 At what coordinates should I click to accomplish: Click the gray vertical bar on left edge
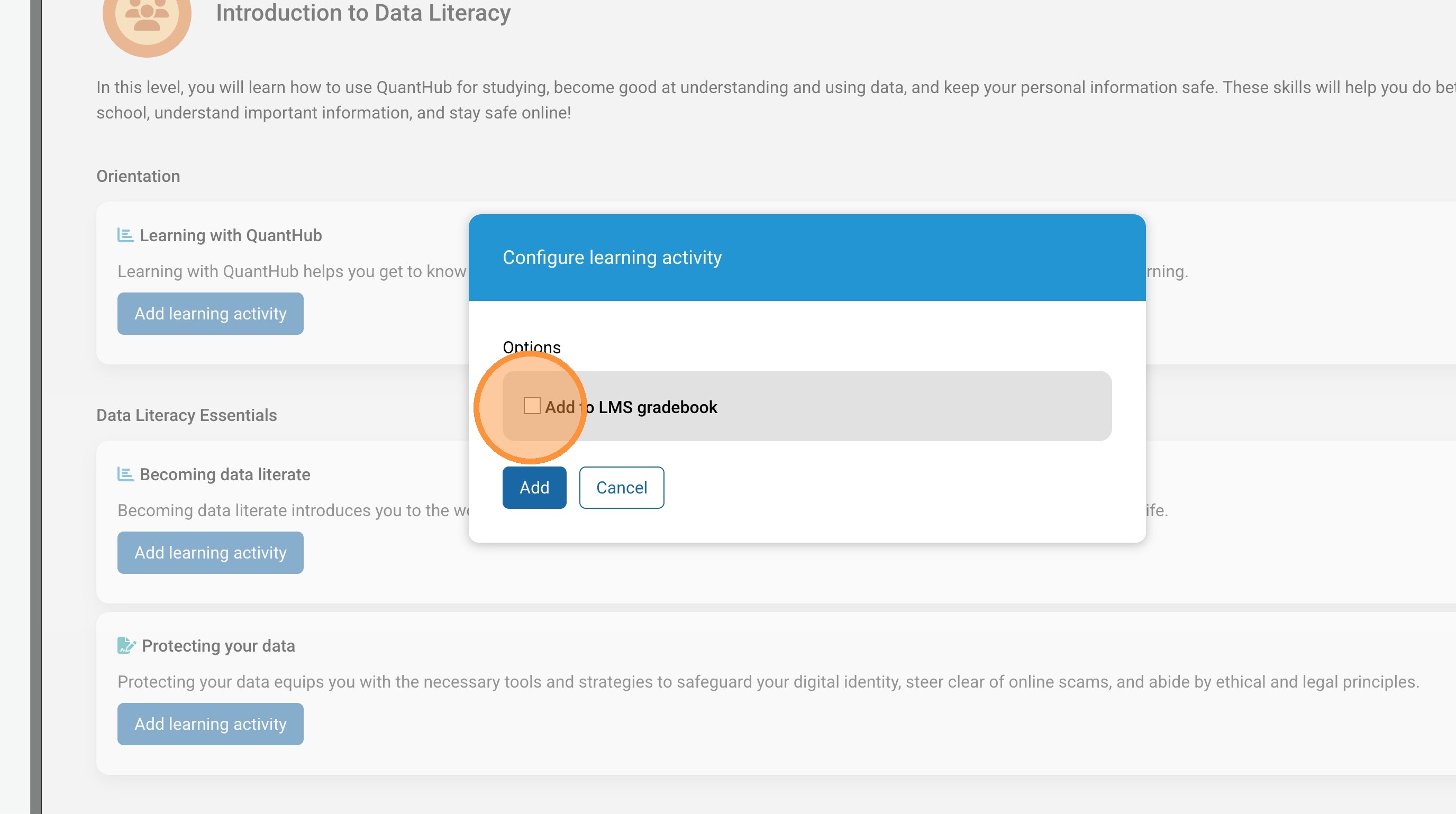coord(35,407)
